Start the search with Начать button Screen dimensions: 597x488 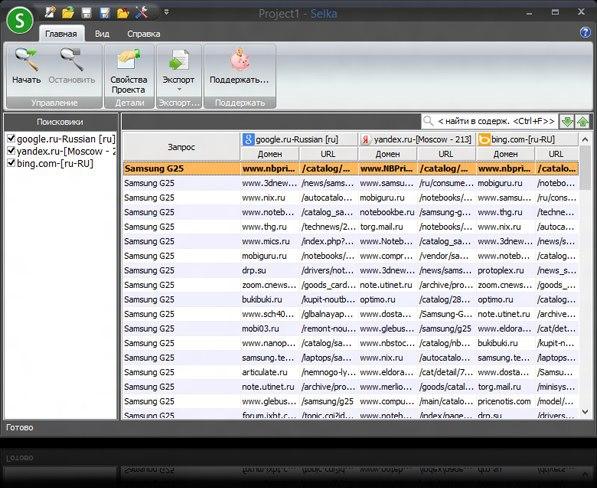tap(26, 66)
